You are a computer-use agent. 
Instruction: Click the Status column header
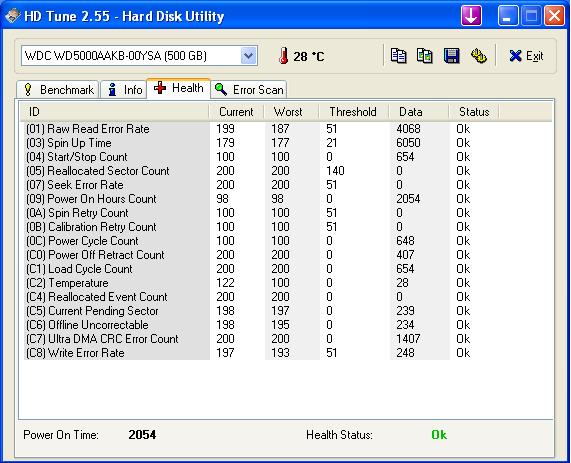pos(474,112)
